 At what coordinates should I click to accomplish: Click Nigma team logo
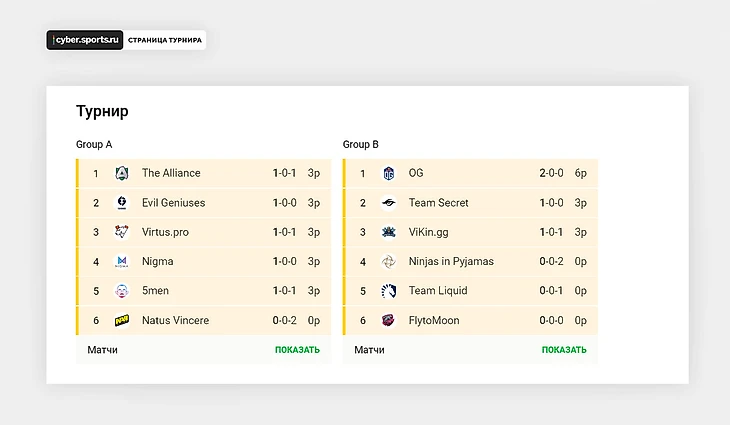(x=122, y=262)
